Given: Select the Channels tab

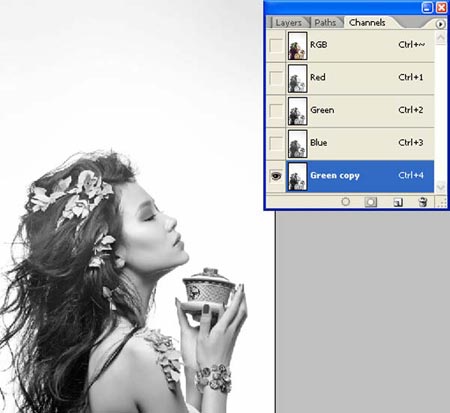Looking at the screenshot, I should (x=367, y=23).
